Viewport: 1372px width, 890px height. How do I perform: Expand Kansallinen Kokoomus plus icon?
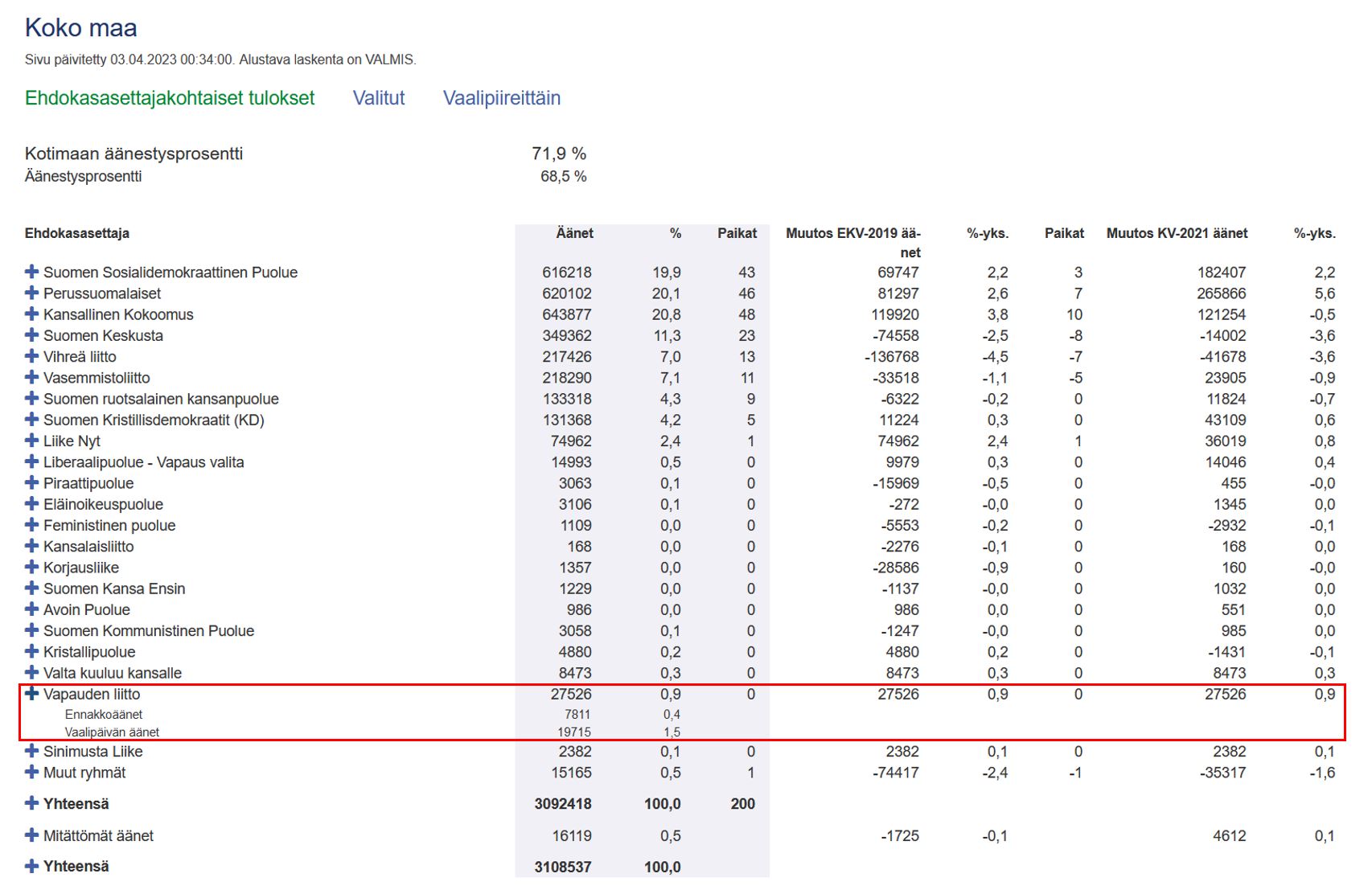pos(31,314)
